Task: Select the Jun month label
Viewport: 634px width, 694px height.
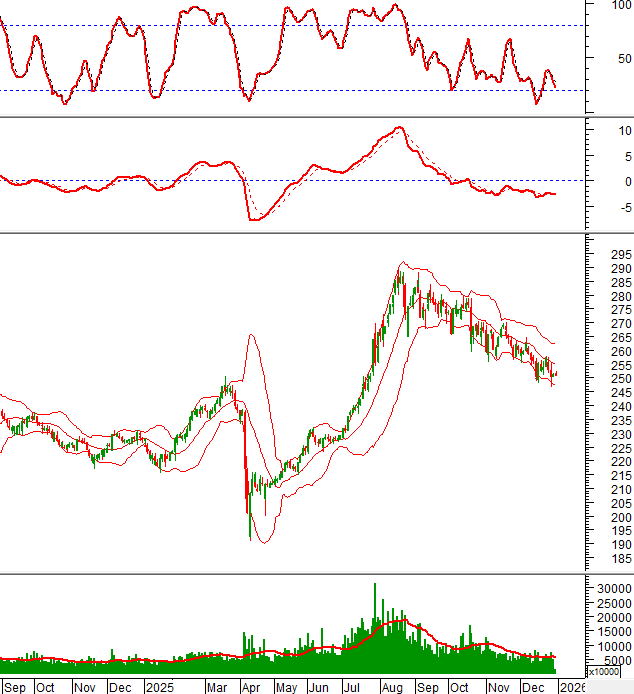Action: (319, 687)
